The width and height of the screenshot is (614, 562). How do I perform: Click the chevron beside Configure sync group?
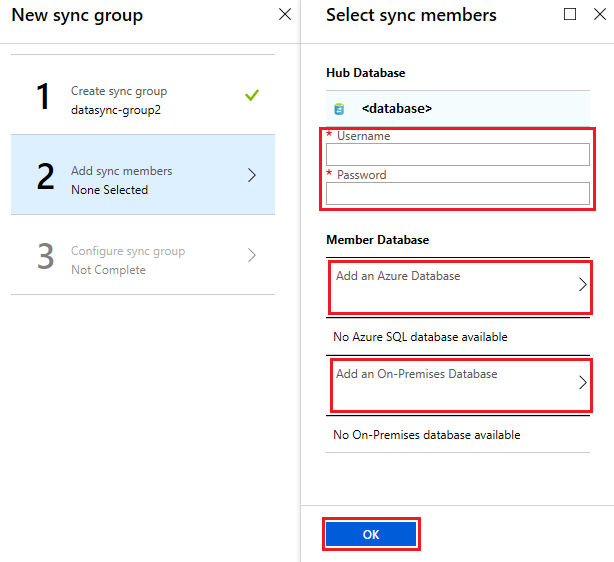(251, 256)
